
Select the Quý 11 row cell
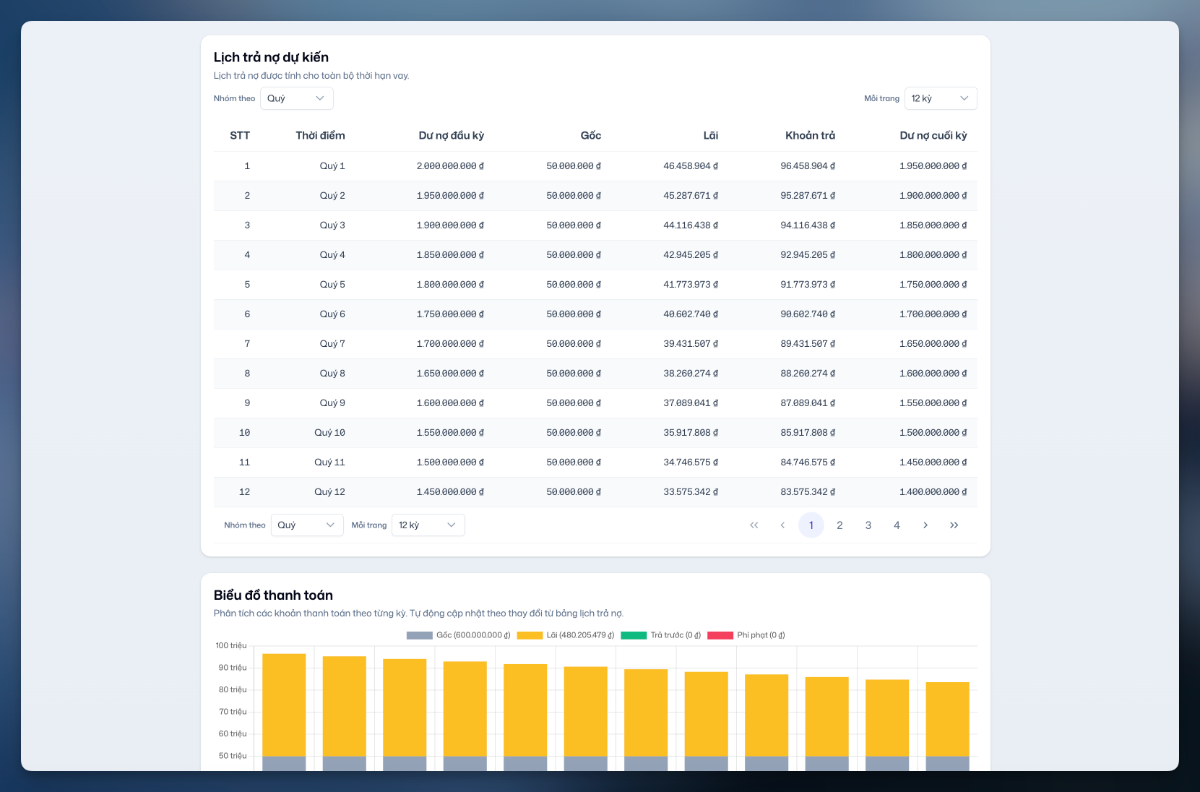330,462
